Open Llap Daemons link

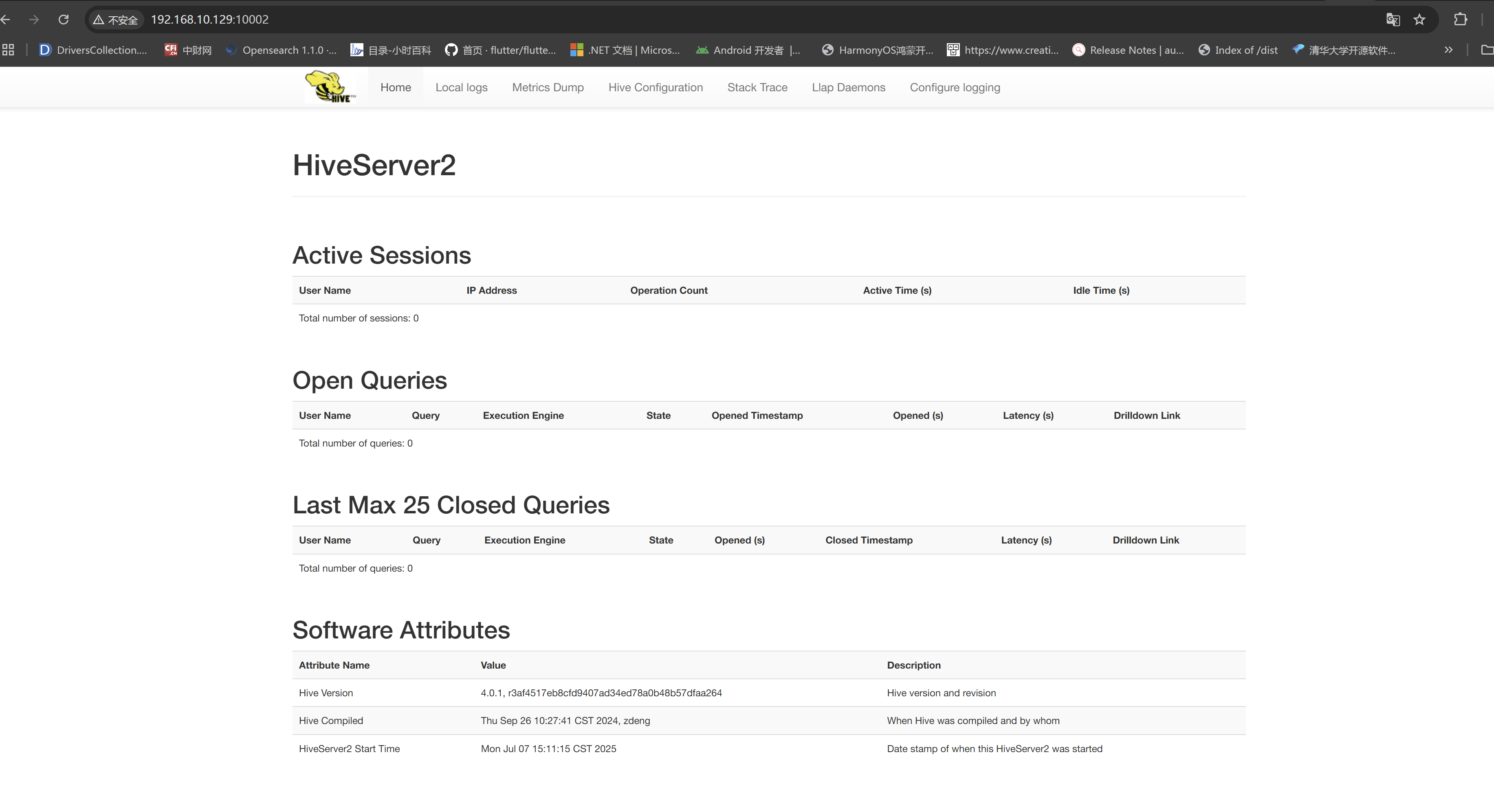coord(848,87)
